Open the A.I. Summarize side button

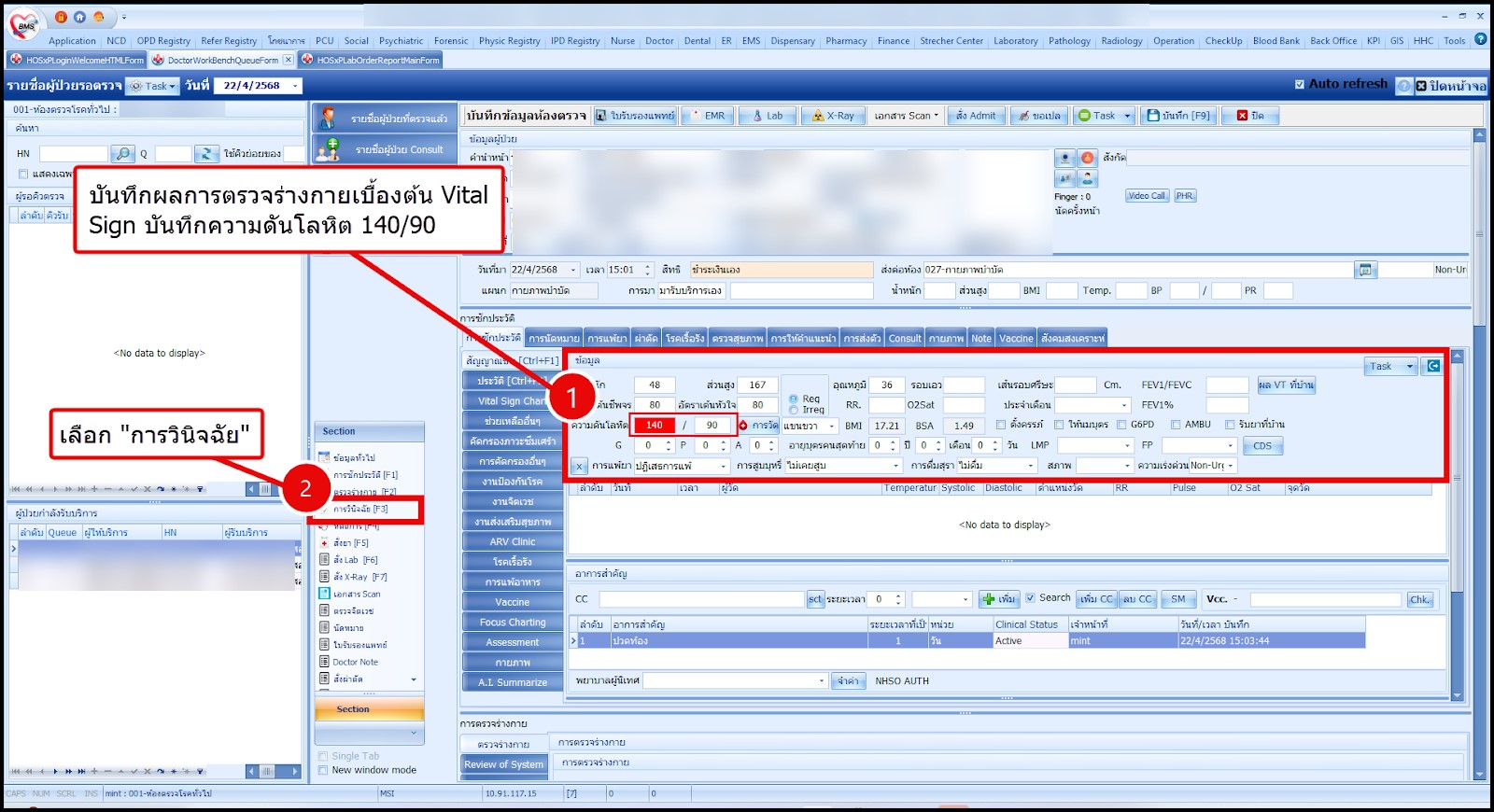(x=512, y=682)
